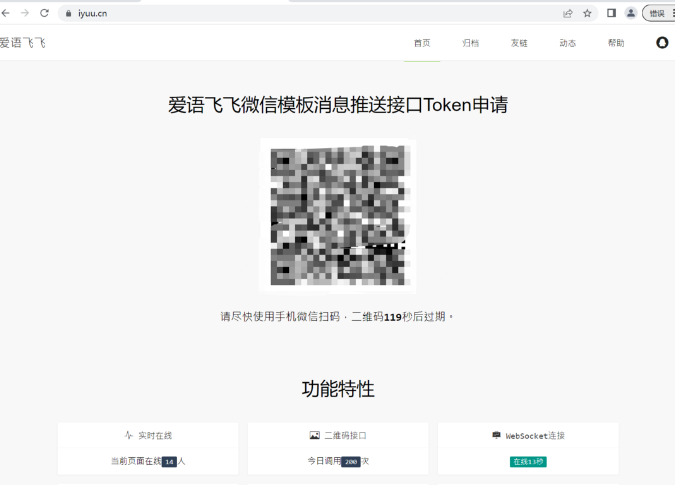Open the 帮助 navigation item
Screen dimensions: 675x485
click(616, 43)
